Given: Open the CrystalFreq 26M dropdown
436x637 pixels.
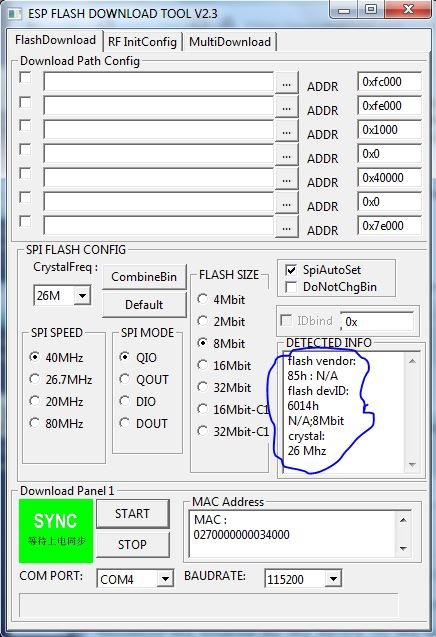Looking at the screenshot, I should tap(82, 295).
